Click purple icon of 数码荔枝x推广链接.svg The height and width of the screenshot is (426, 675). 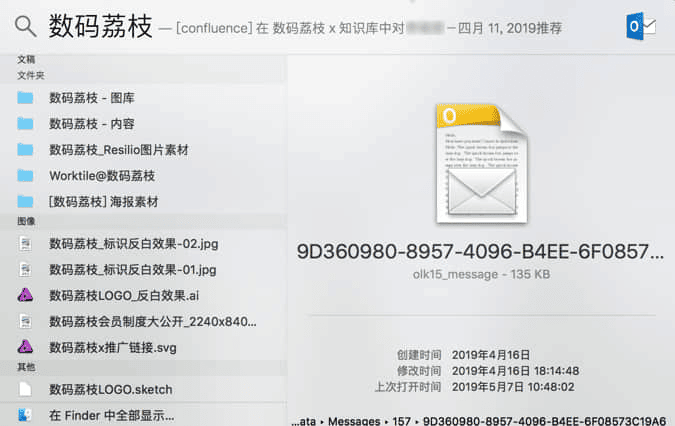25,347
